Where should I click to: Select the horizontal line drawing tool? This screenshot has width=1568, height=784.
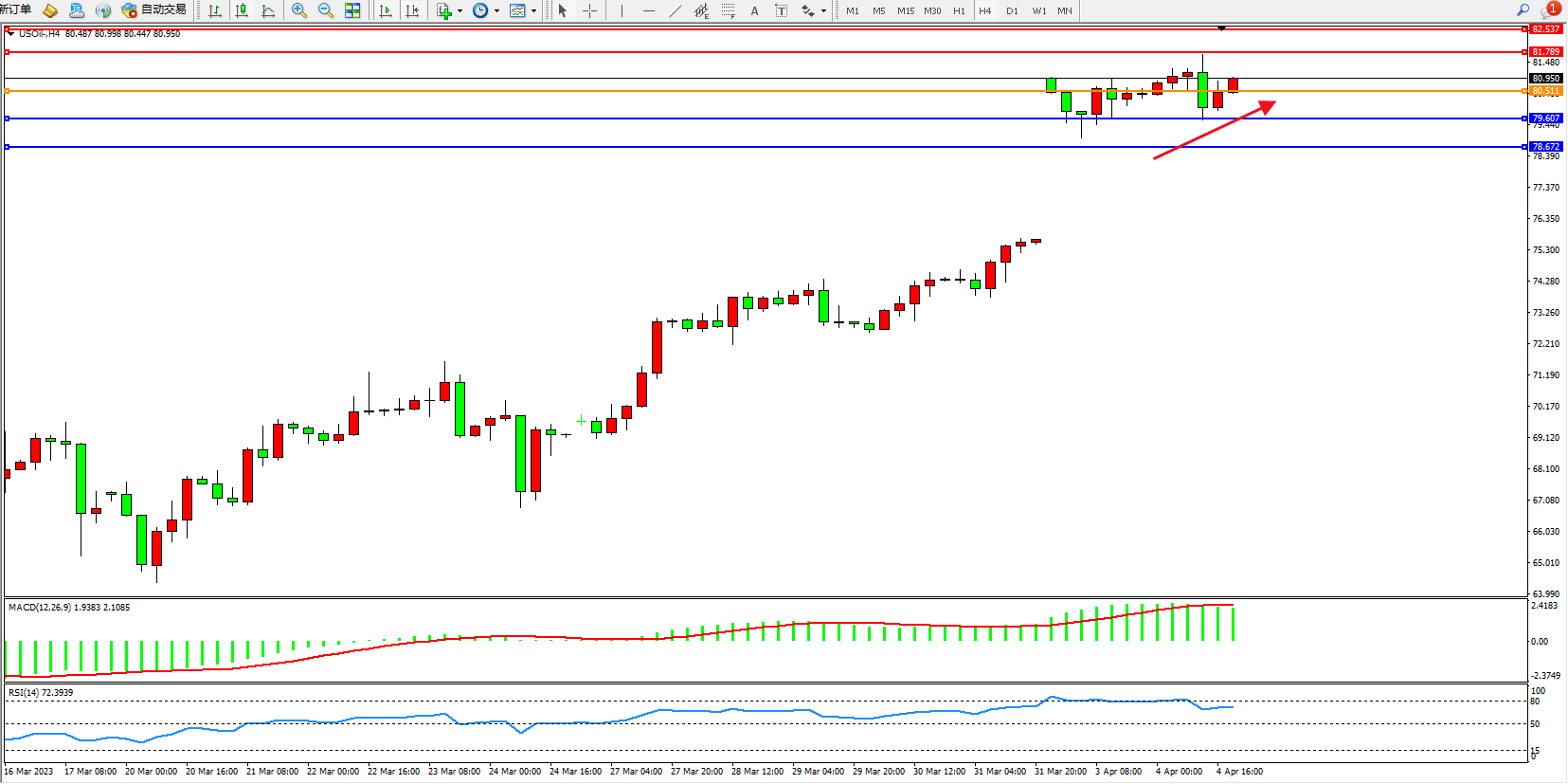(648, 10)
